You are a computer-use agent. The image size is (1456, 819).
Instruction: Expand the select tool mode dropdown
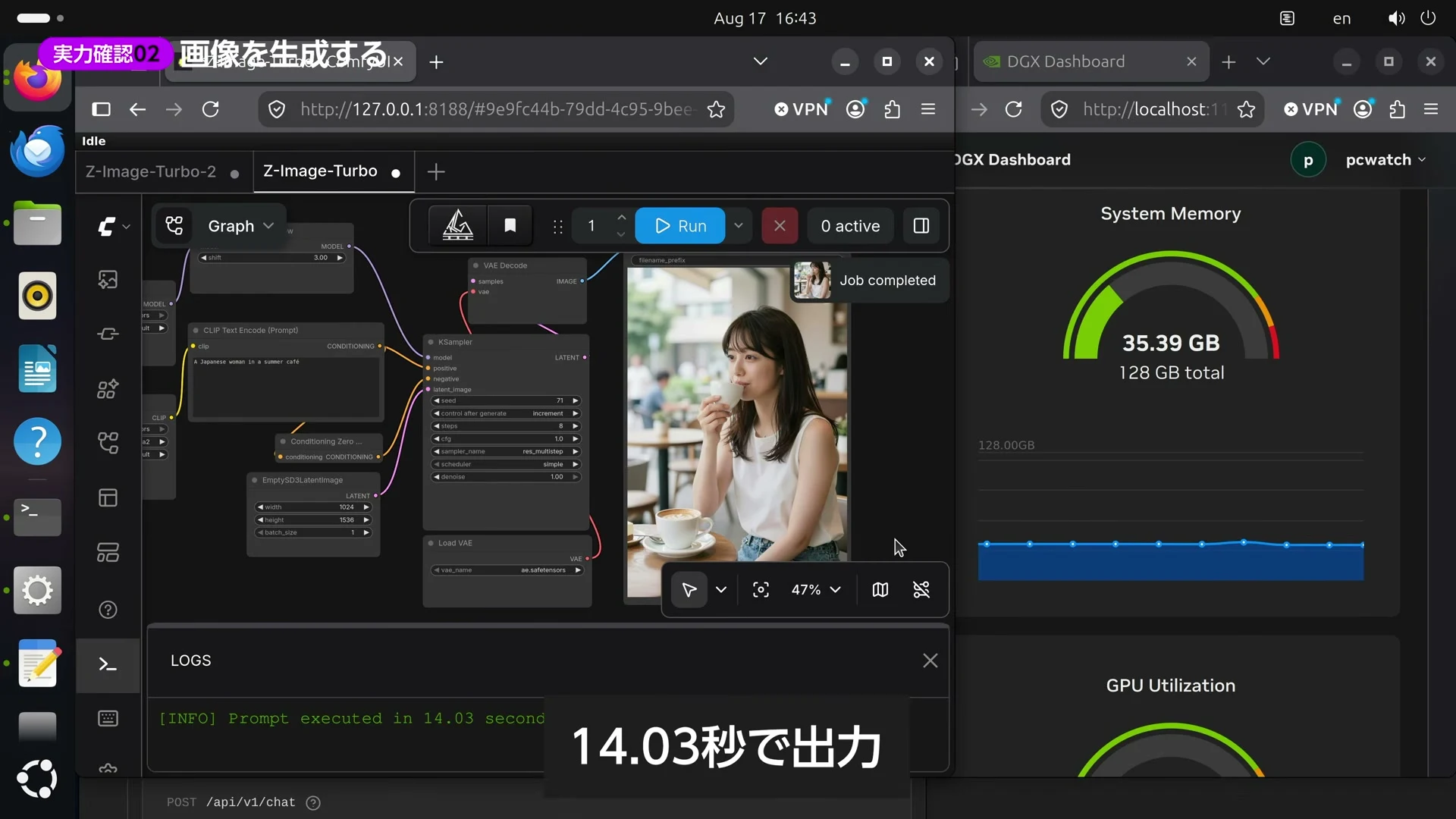tap(721, 590)
